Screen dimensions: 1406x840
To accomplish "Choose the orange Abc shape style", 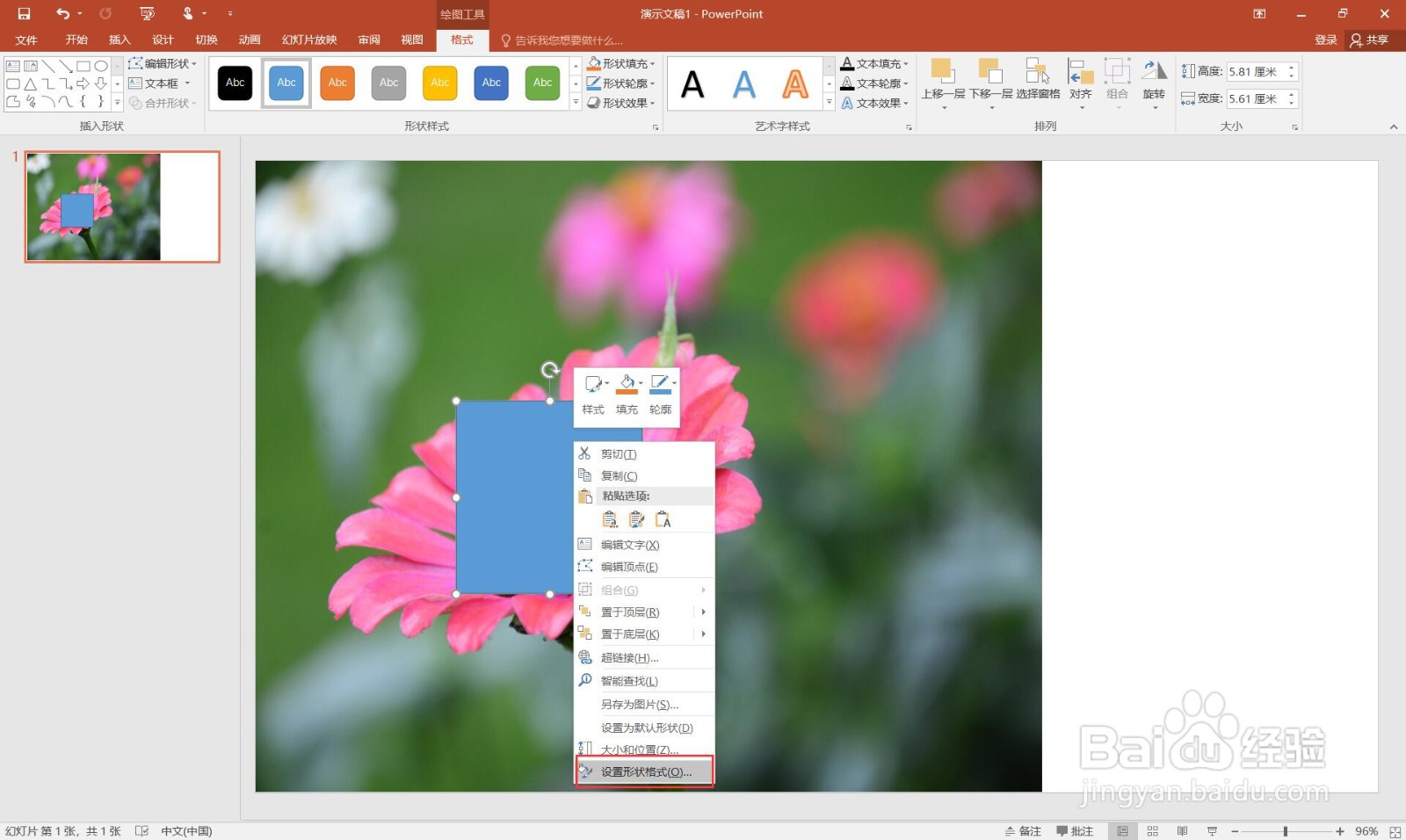I will click(337, 83).
